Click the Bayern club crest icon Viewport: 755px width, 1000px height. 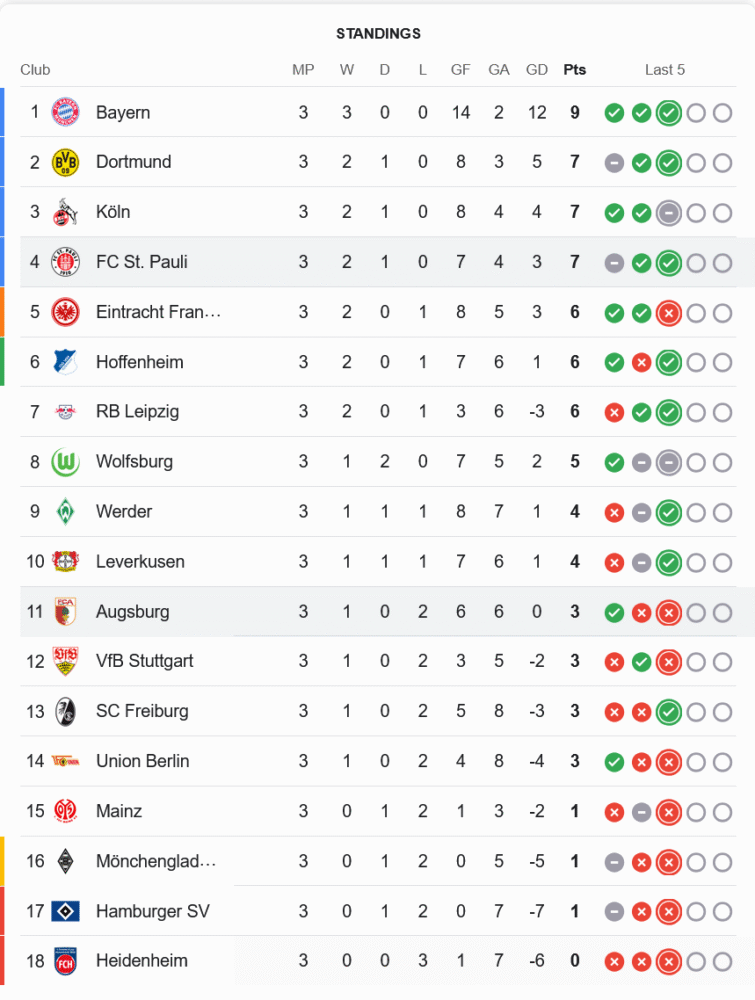pos(65,112)
